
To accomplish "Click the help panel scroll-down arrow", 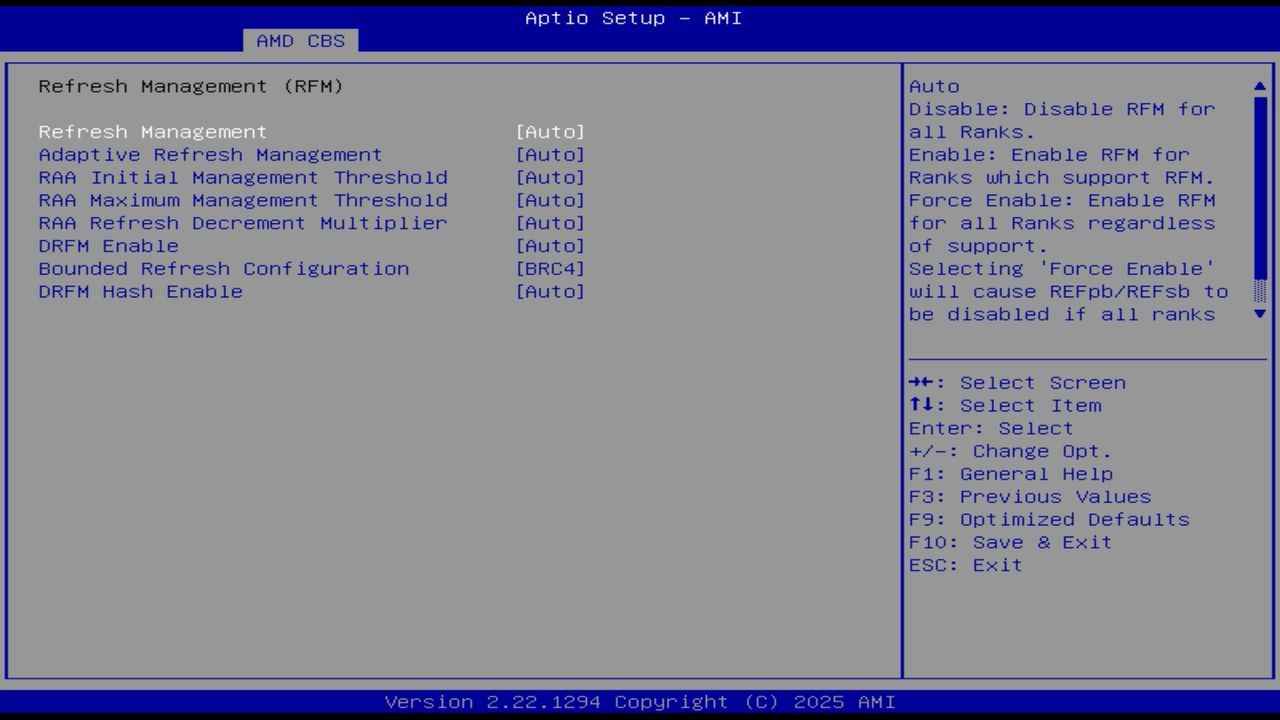I will point(1258,313).
